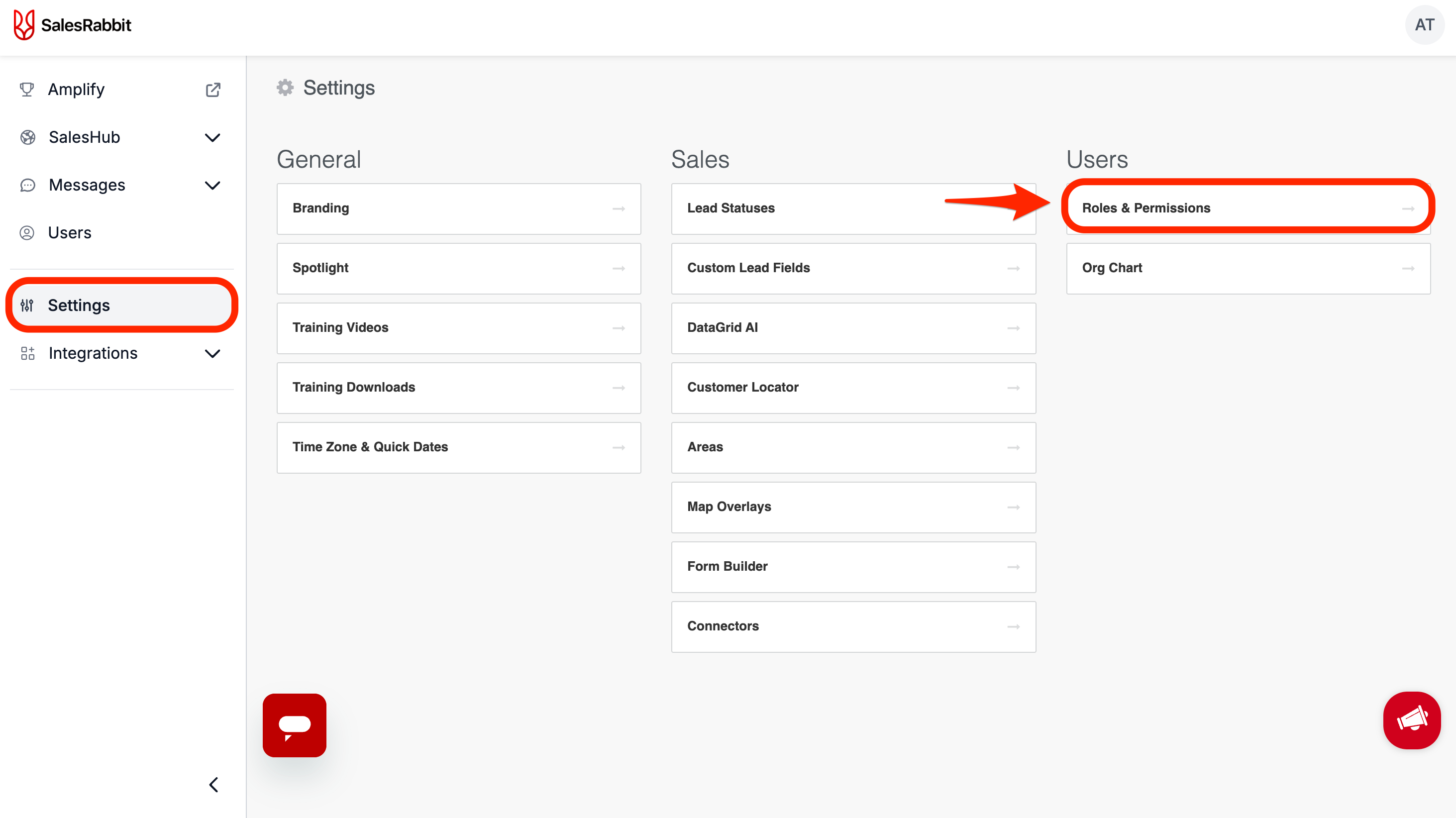This screenshot has height=818, width=1456.
Task: Open Custom Lead Fields settings
Action: coord(853,269)
